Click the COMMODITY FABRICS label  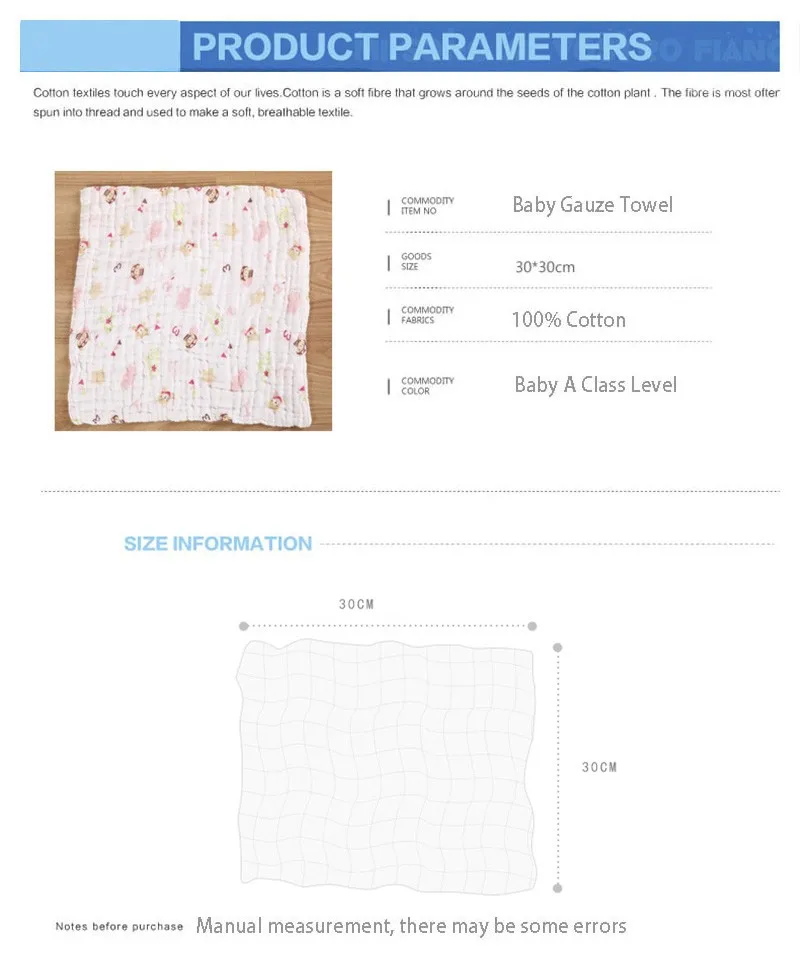point(428,315)
